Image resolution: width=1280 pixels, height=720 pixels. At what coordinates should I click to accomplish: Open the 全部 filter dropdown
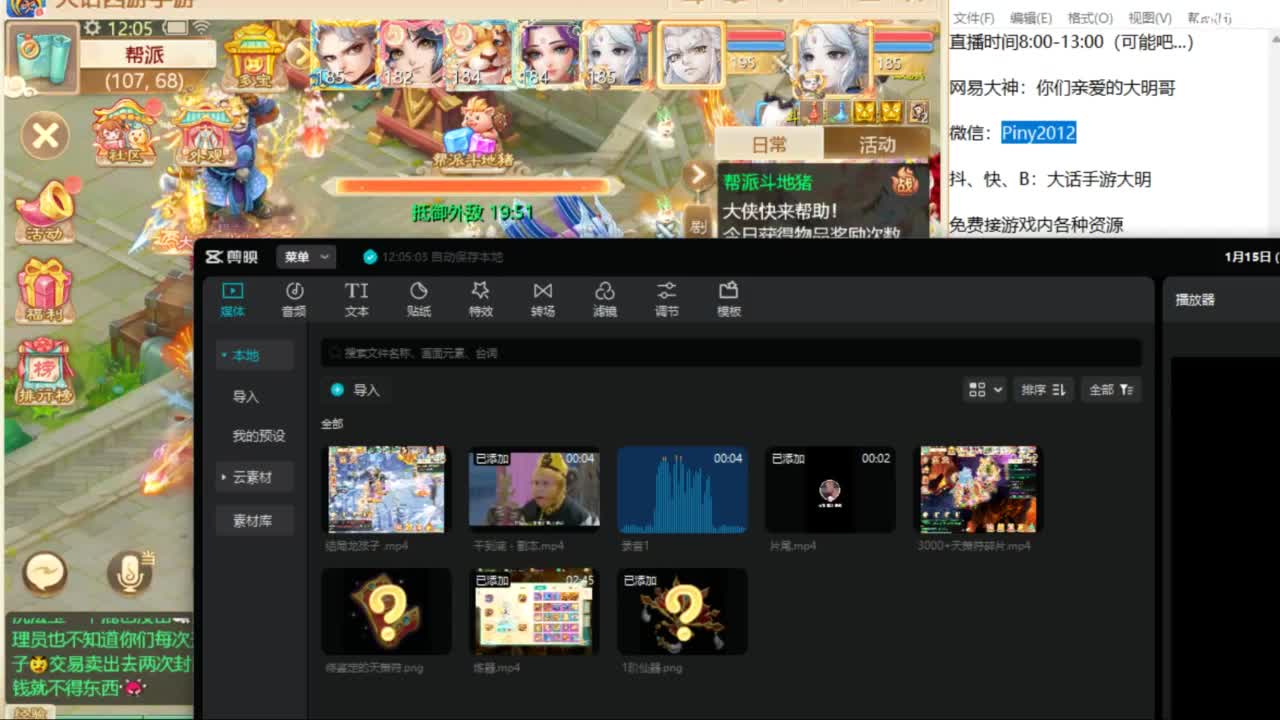pyautogui.click(x=1111, y=390)
